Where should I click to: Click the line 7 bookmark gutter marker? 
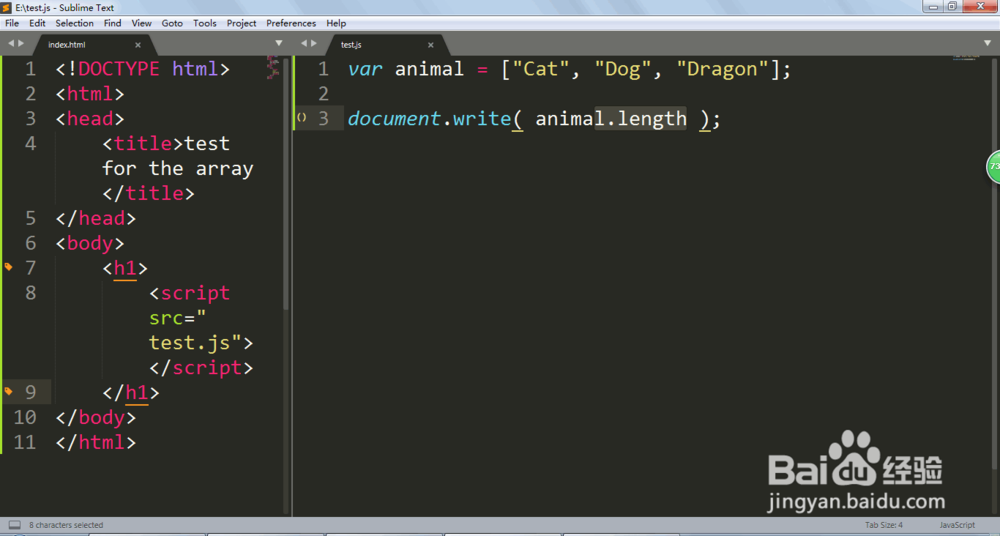tap(8, 267)
